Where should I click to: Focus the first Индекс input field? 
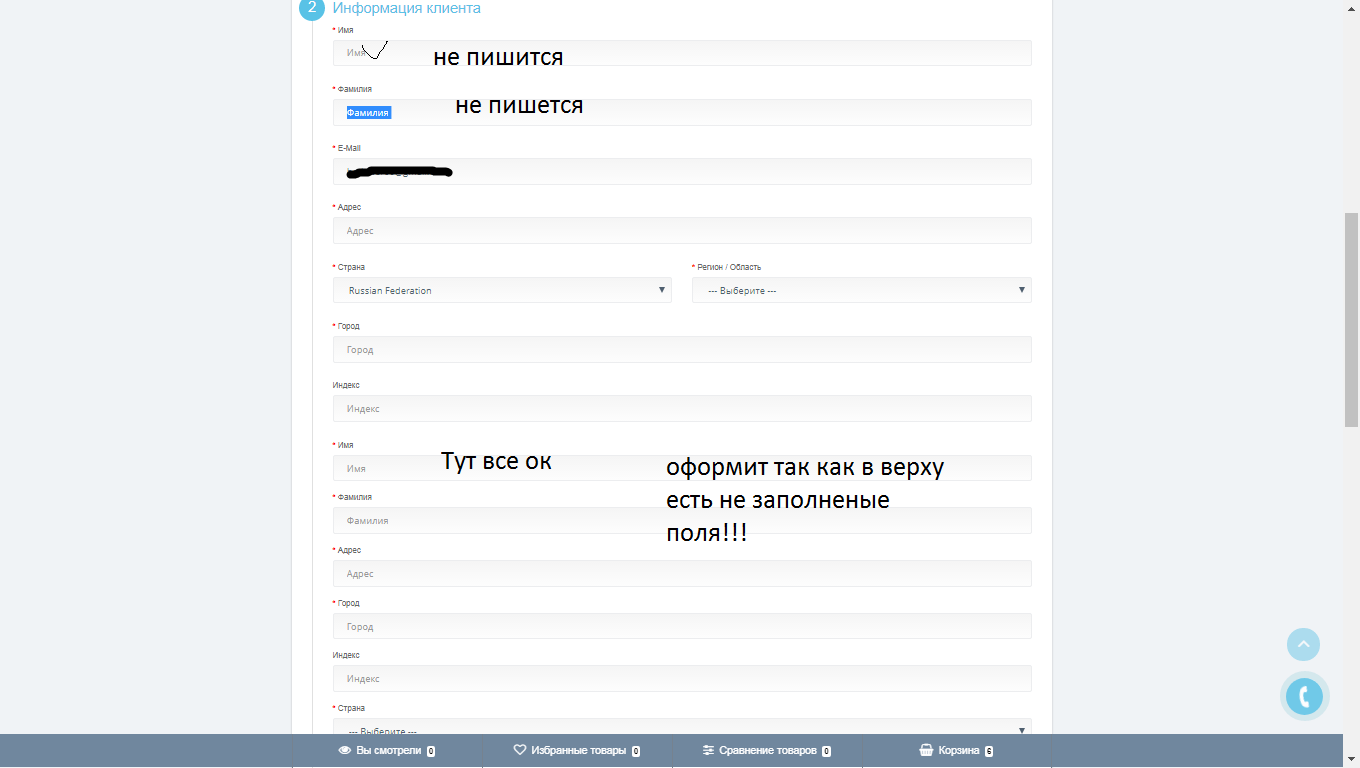coord(682,409)
